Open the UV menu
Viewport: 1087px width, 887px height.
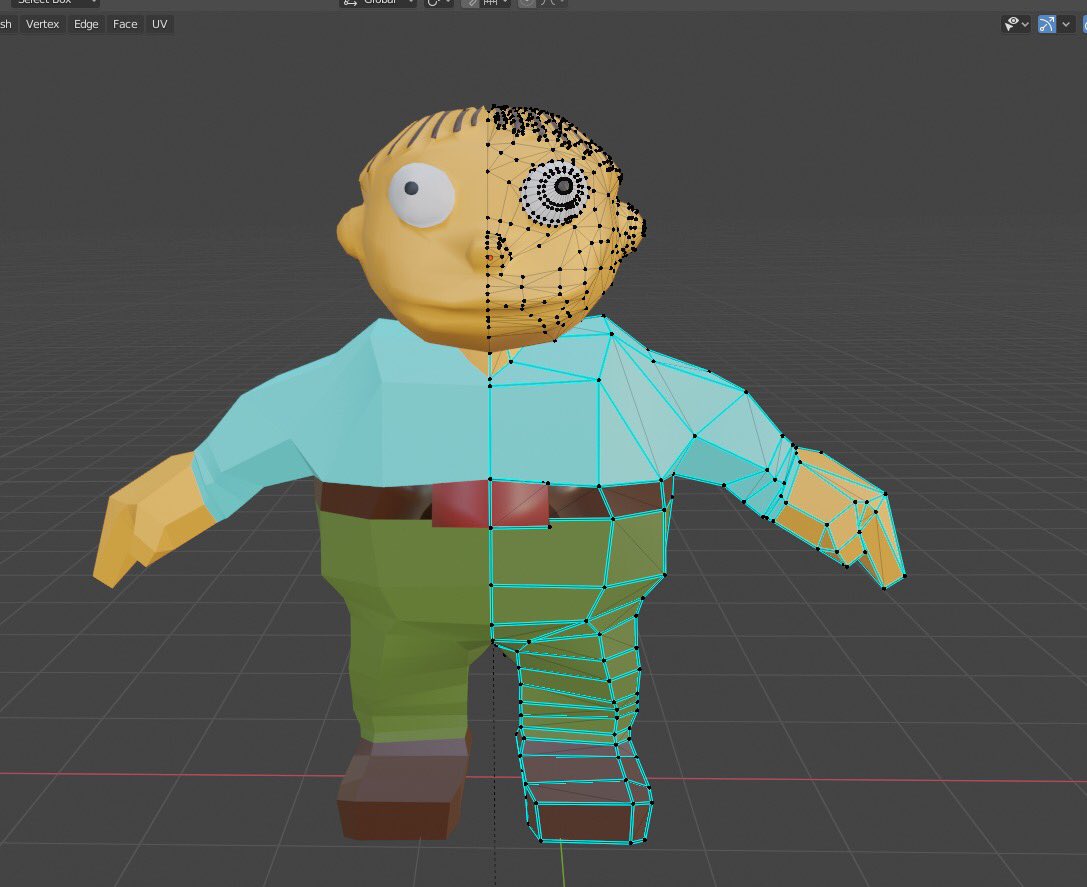(159, 24)
